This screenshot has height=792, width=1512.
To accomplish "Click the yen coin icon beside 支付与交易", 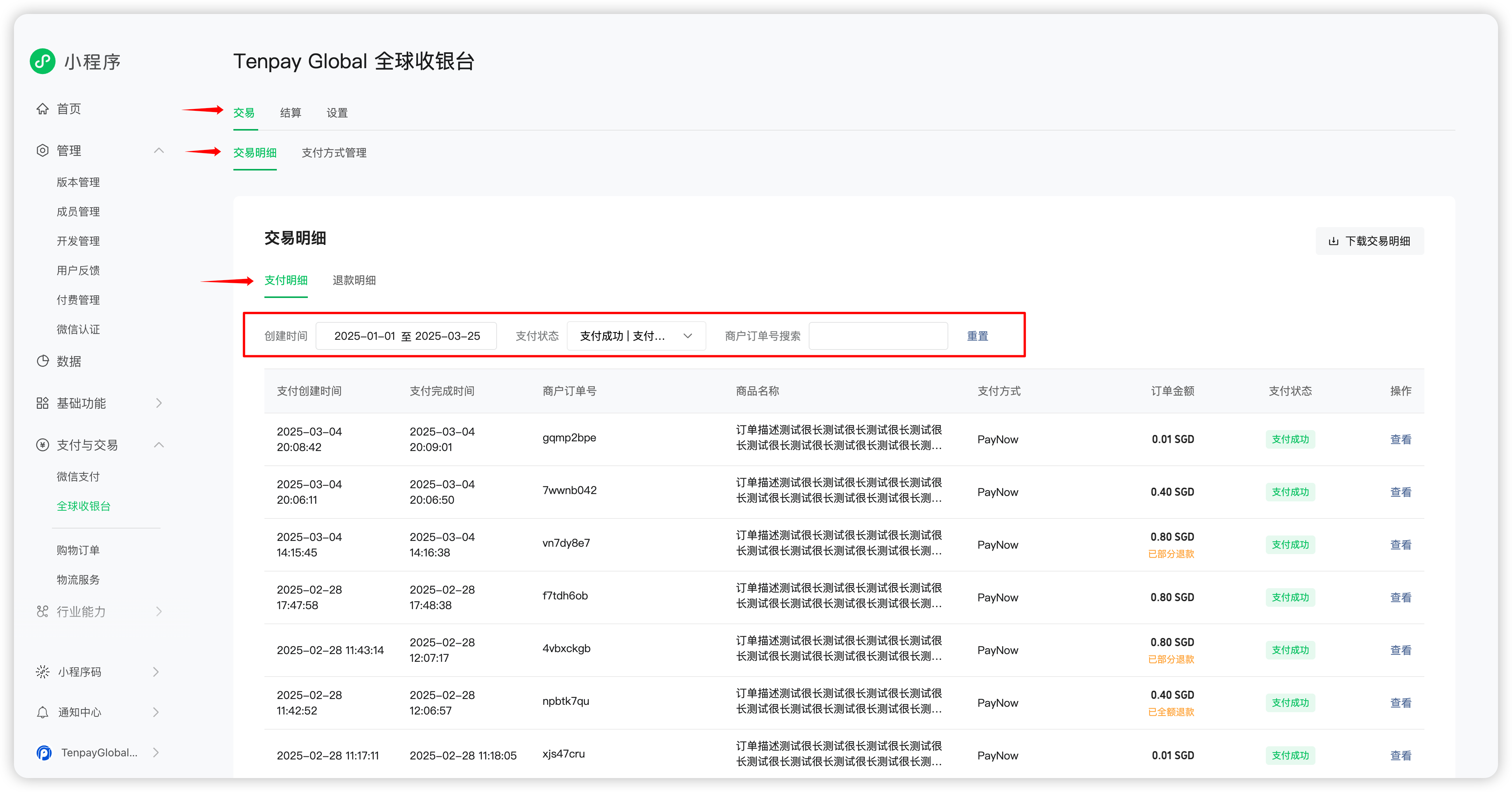I will point(42,445).
